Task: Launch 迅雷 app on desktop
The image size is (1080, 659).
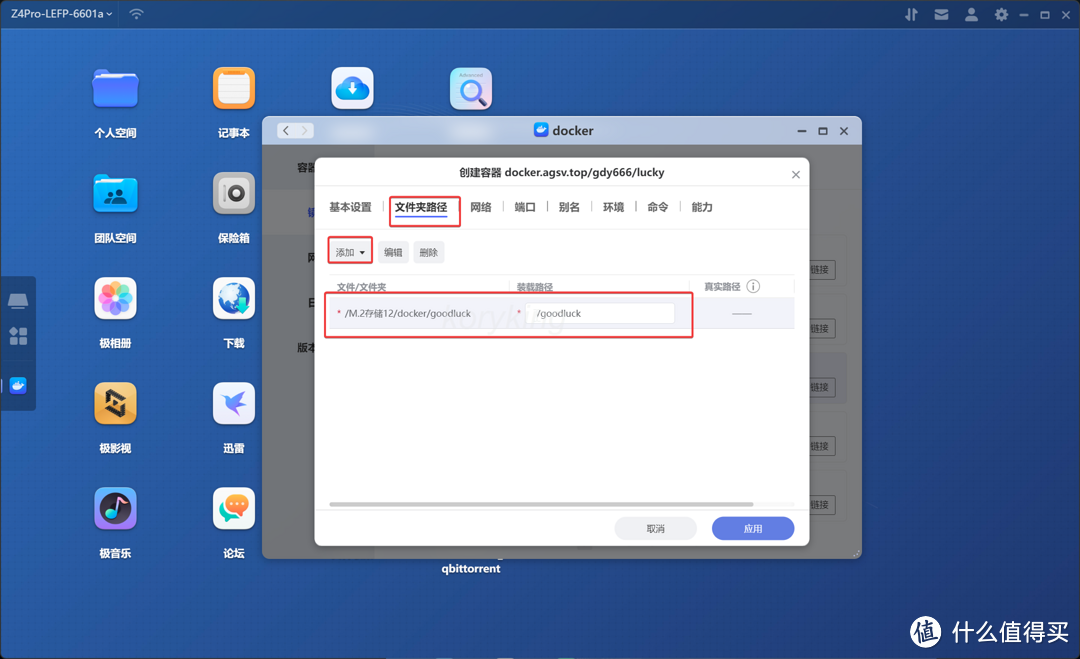Action: tap(233, 403)
